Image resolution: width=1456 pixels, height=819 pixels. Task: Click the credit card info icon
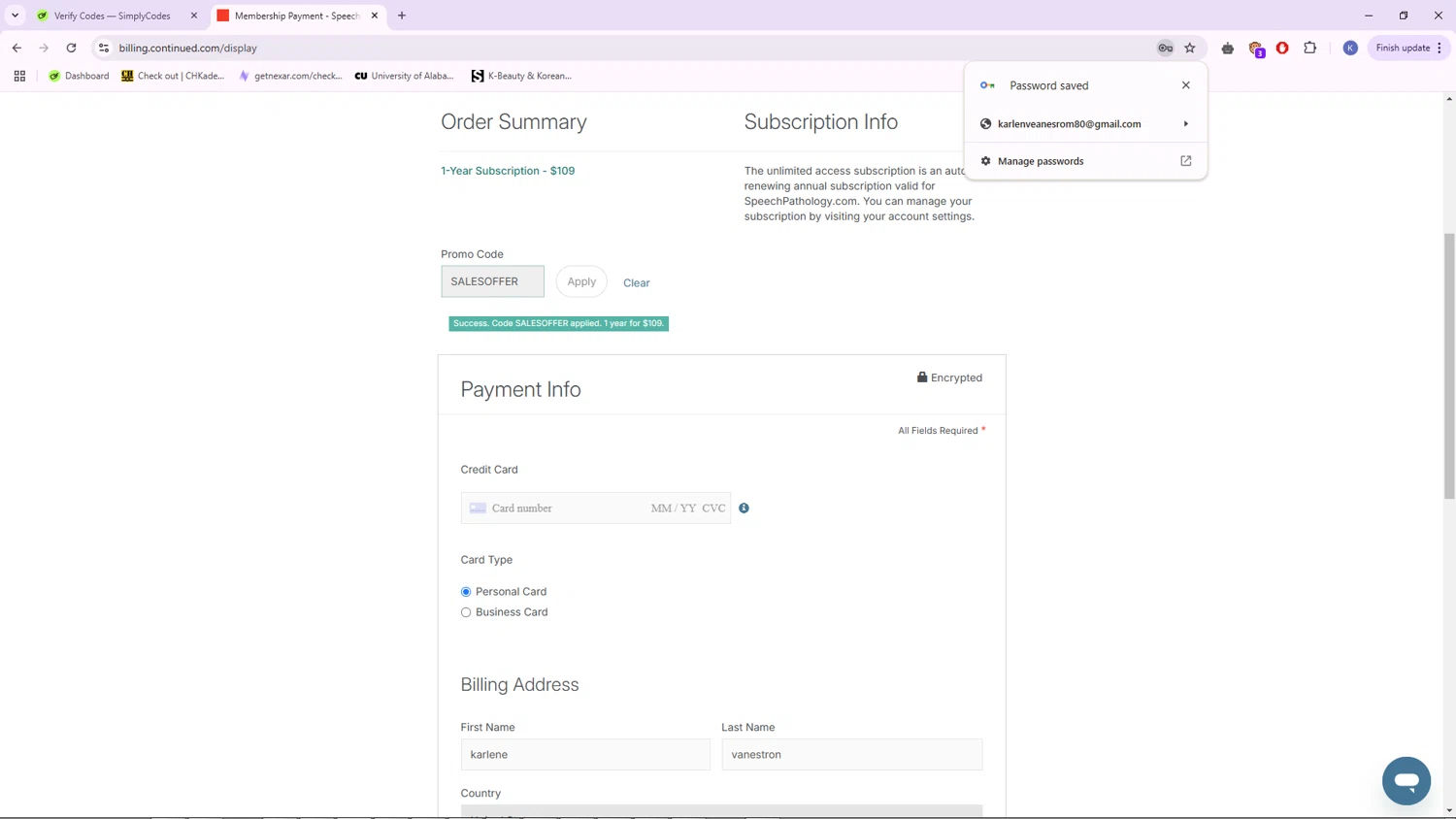[744, 508]
